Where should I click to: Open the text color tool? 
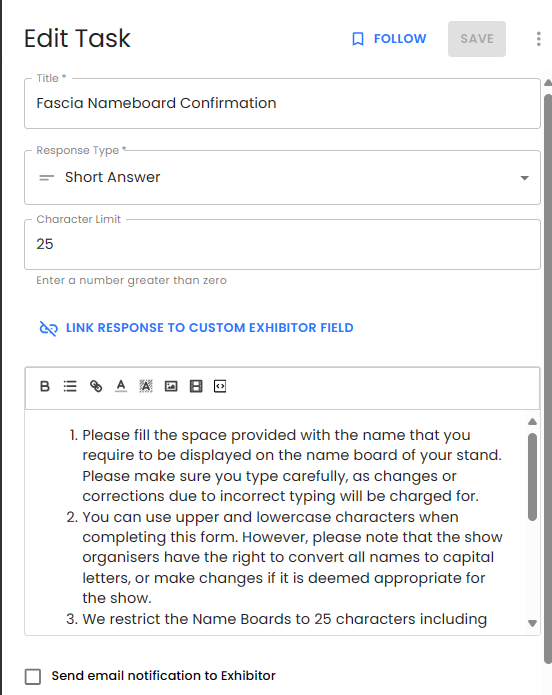pyautogui.click(x=121, y=387)
